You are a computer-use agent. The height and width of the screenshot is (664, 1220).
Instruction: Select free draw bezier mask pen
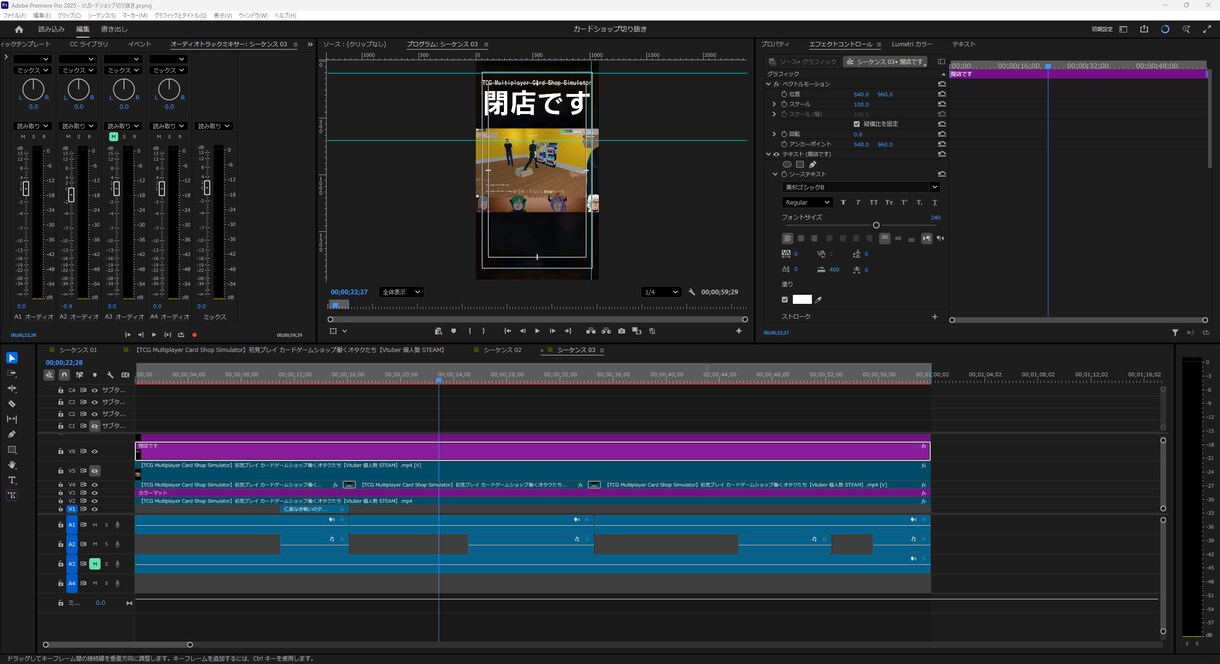click(x=812, y=164)
